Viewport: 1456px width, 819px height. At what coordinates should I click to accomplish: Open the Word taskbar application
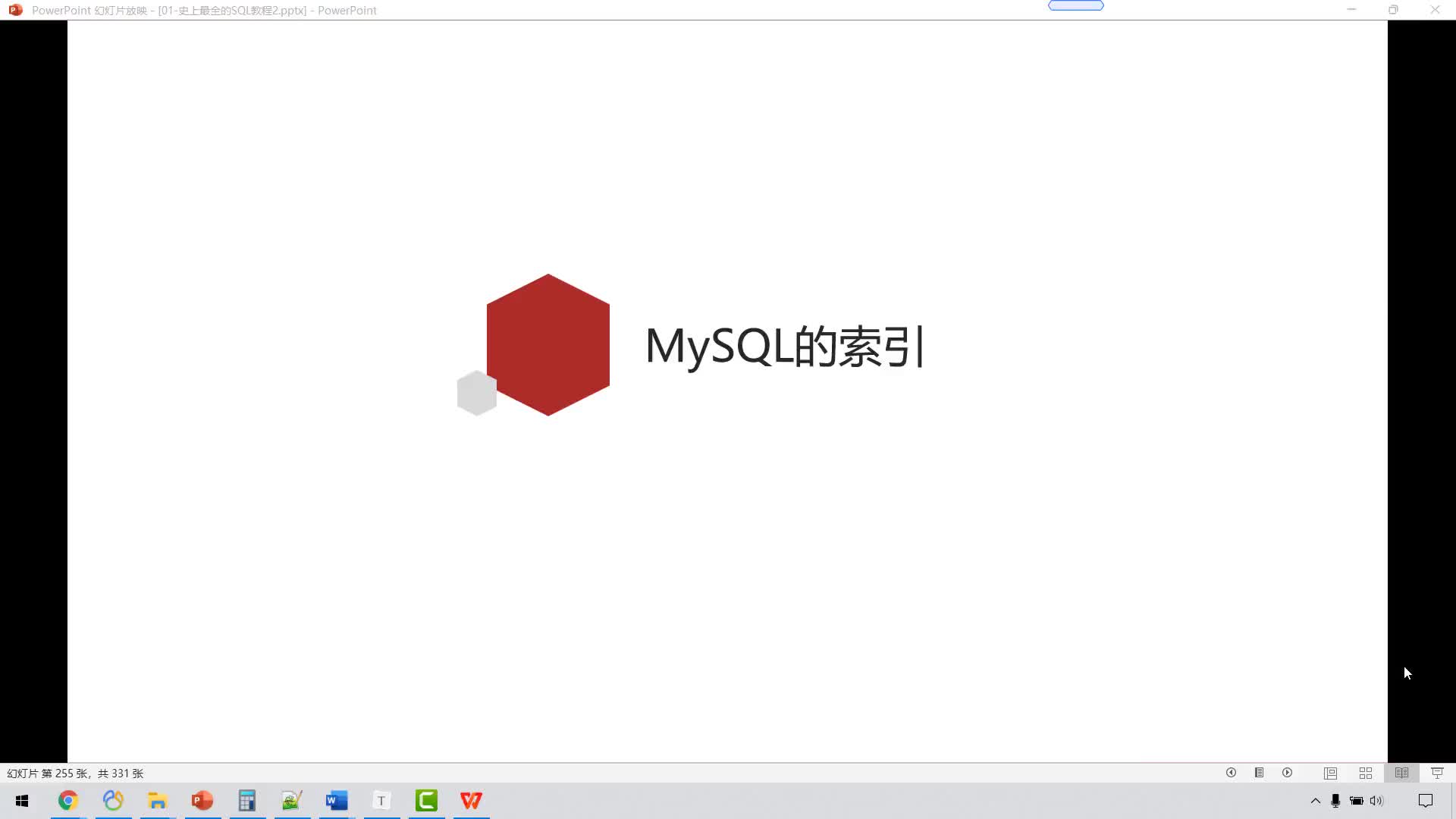(x=337, y=801)
